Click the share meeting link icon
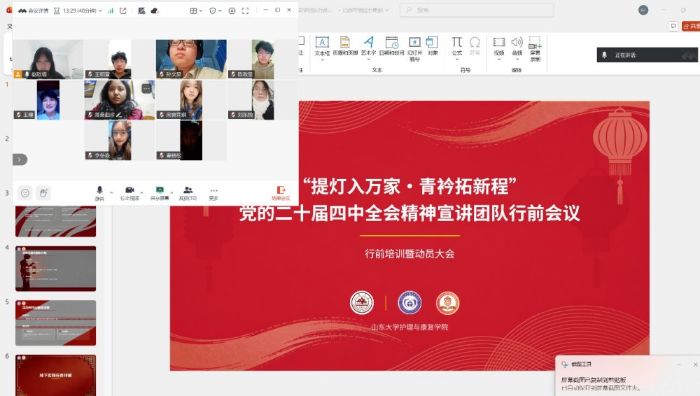The height and width of the screenshot is (396, 700). (x=123, y=11)
